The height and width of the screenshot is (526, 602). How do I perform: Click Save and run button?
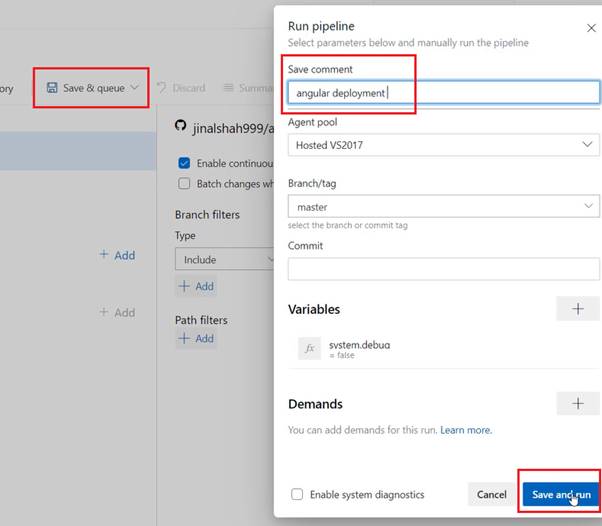coord(561,494)
